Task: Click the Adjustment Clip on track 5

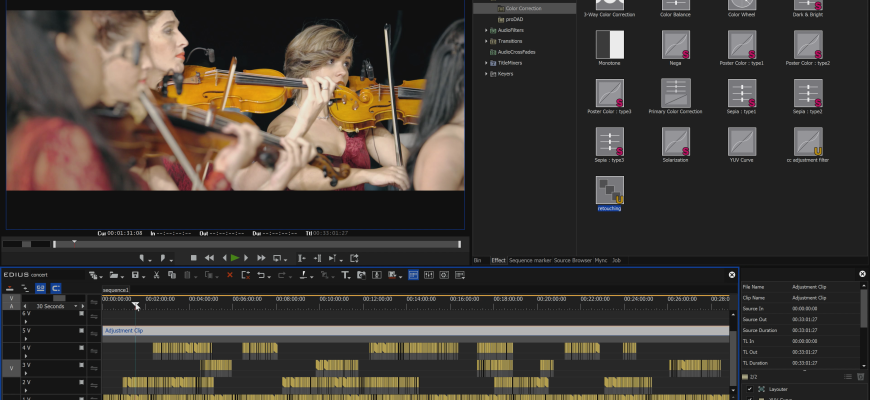Action: tap(415, 331)
